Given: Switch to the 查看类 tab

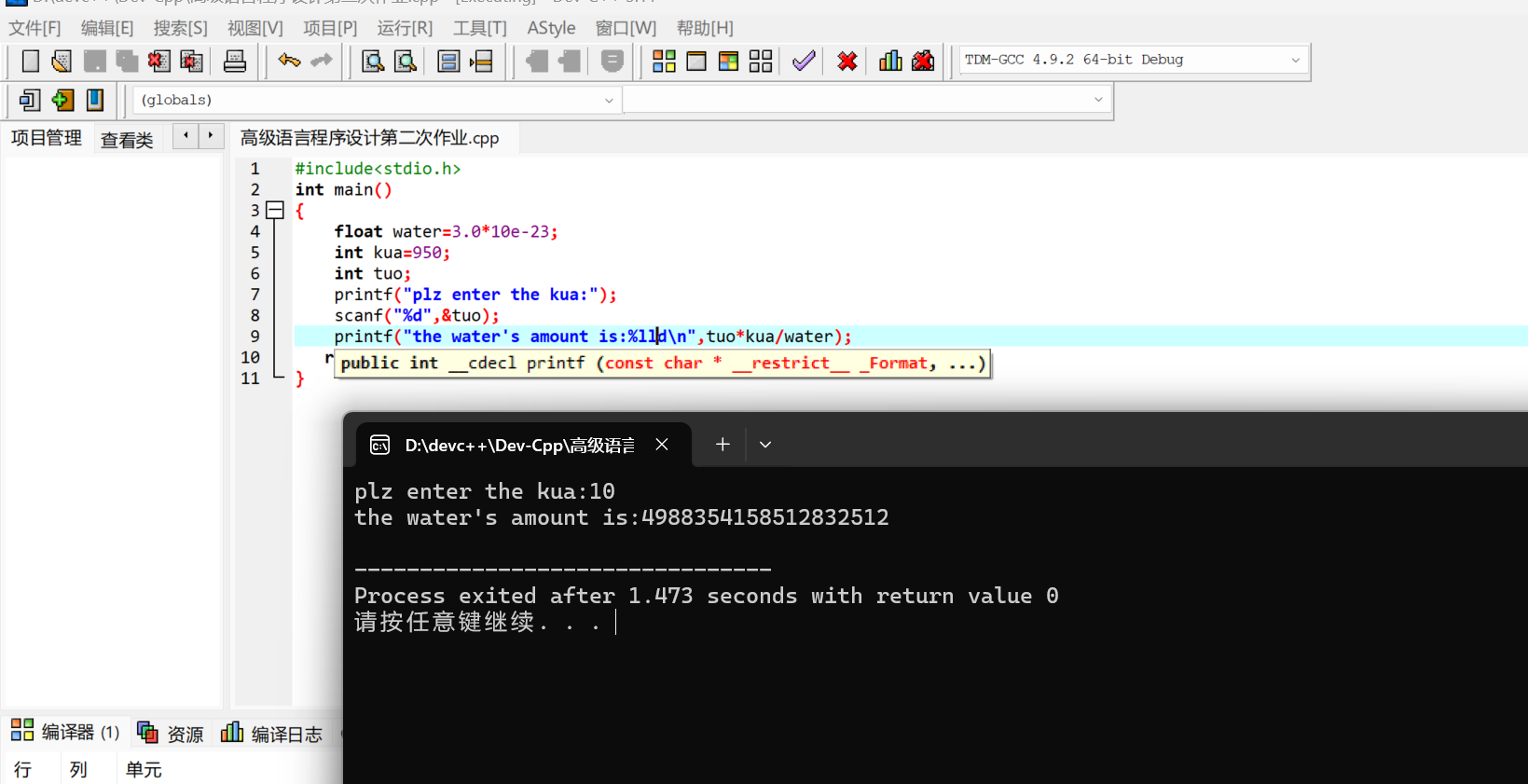Looking at the screenshot, I should pyautogui.click(x=127, y=140).
